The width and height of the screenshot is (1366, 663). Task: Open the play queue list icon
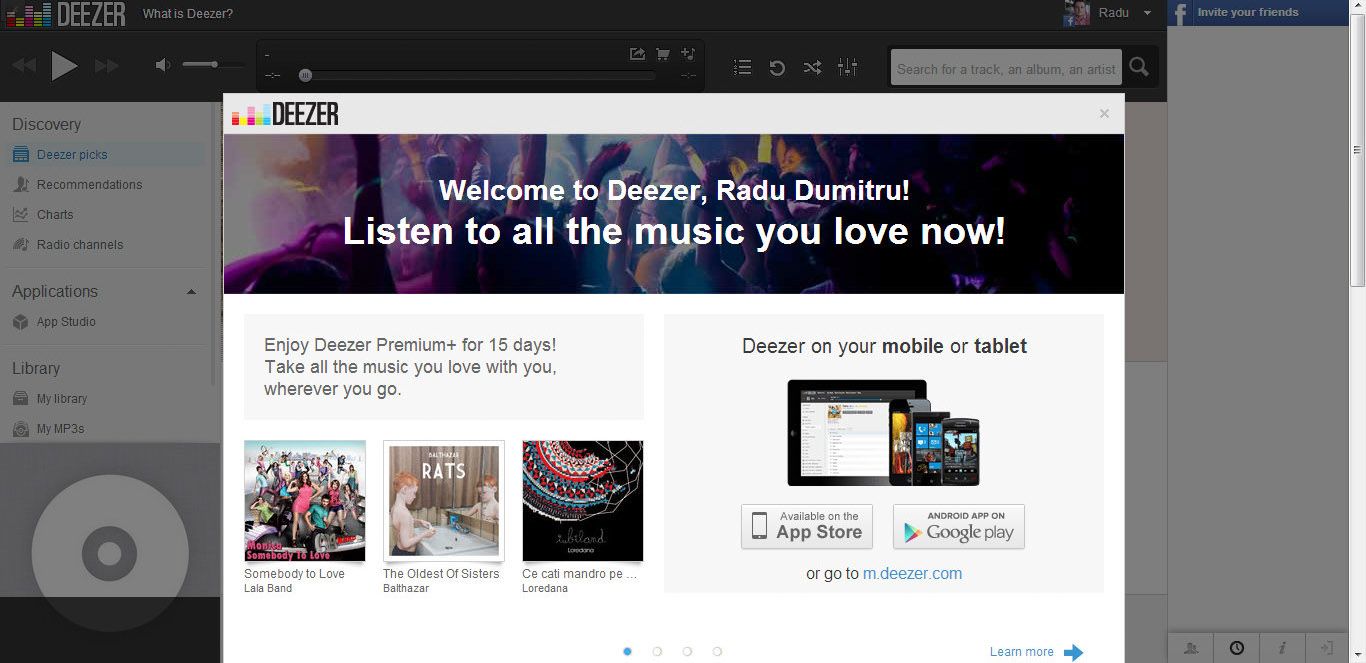tap(742, 67)
